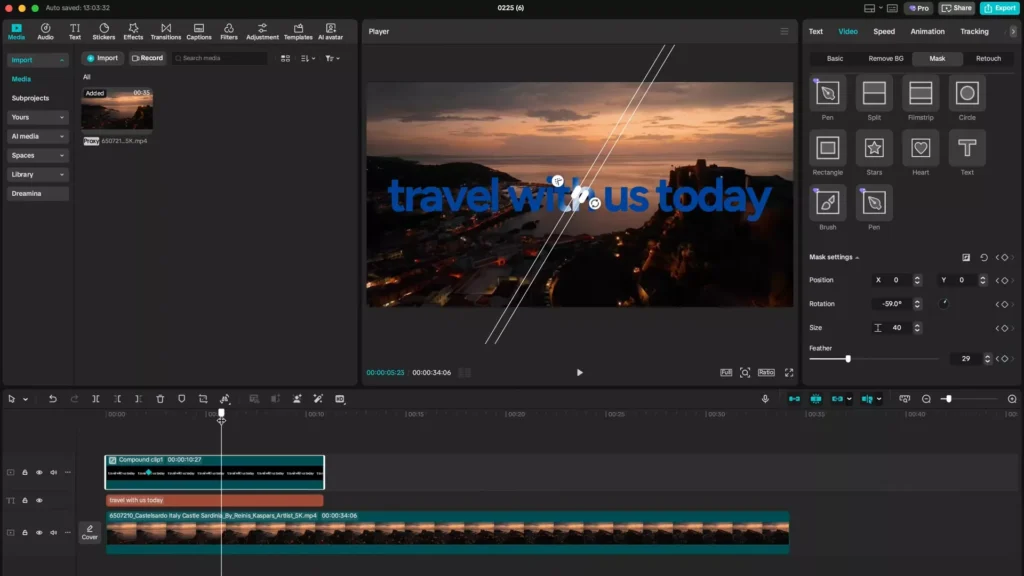The image size is (1024, 576).
Task: Lock the compound clip track
Action: [x=24, y=472]
